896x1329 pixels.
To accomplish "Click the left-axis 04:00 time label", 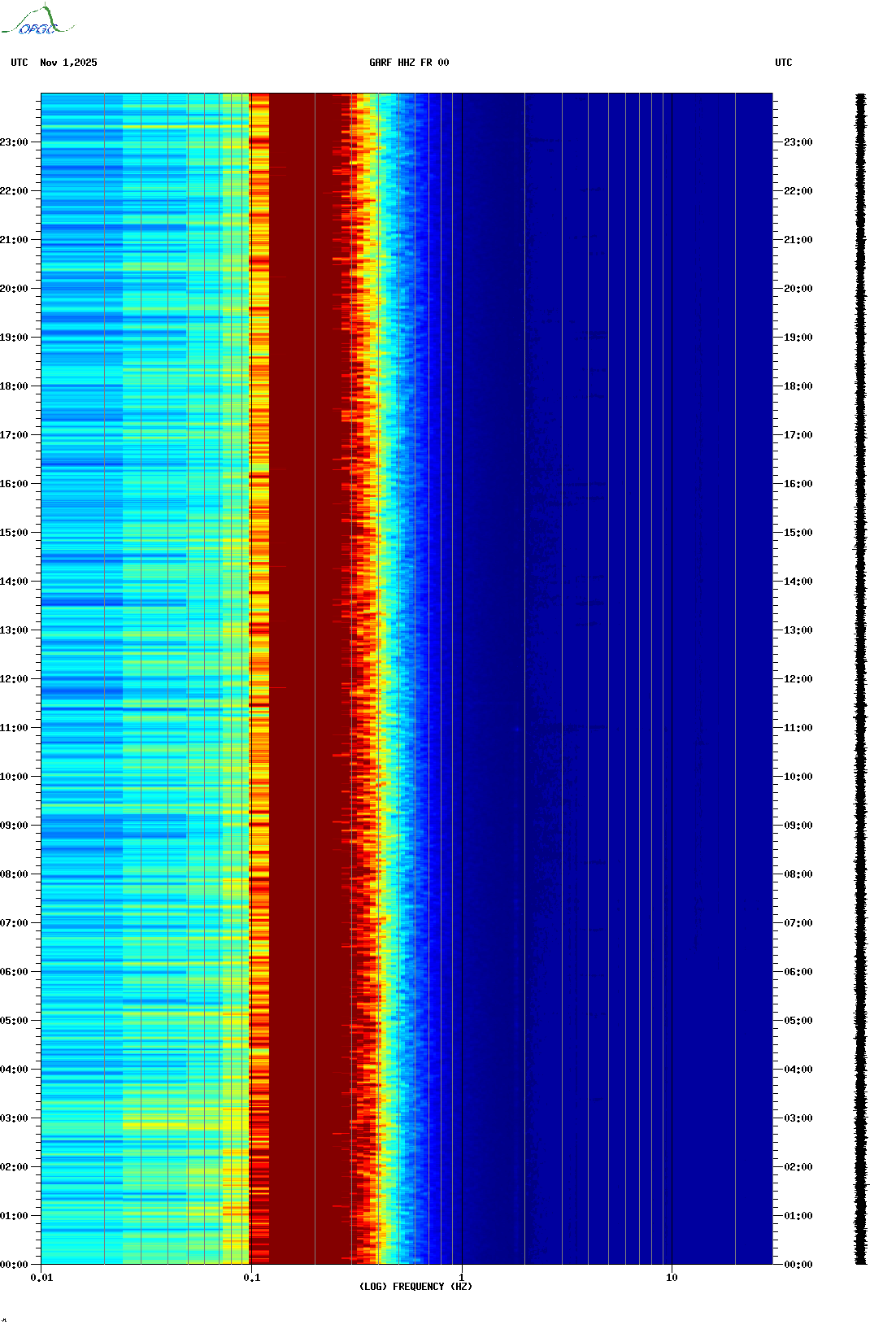I will [x=14, y=1070].
